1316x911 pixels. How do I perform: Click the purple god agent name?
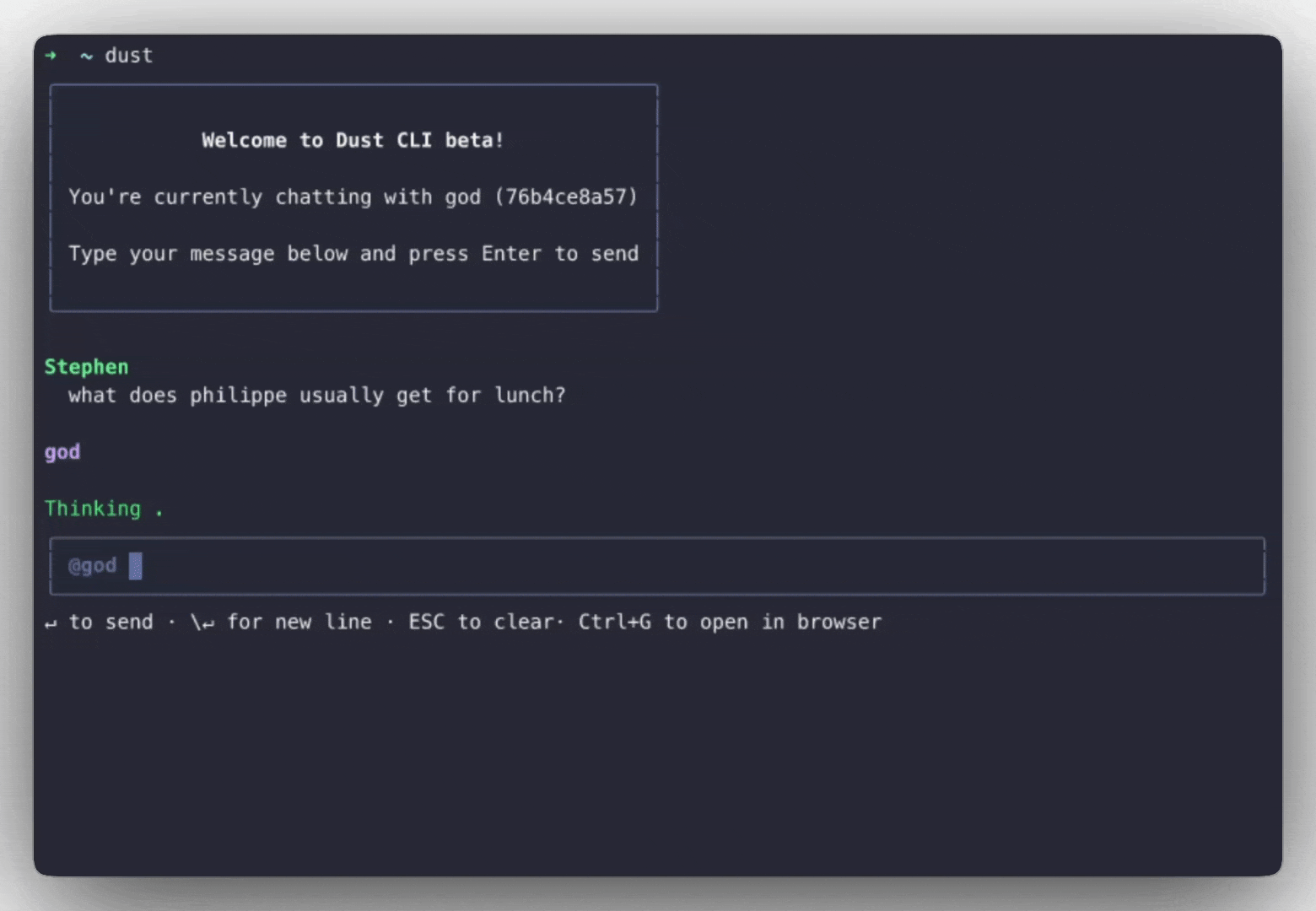tap(62, 452)
